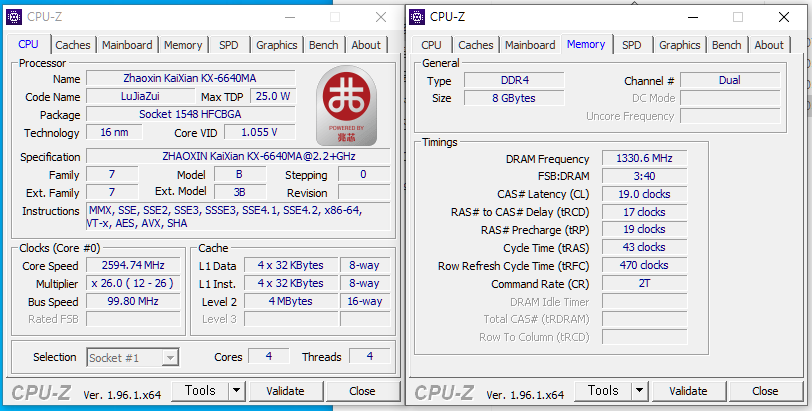Expand the Tools dropdown arrow in right window
This screenshot has height=411, width=812.
click(640, 391)
